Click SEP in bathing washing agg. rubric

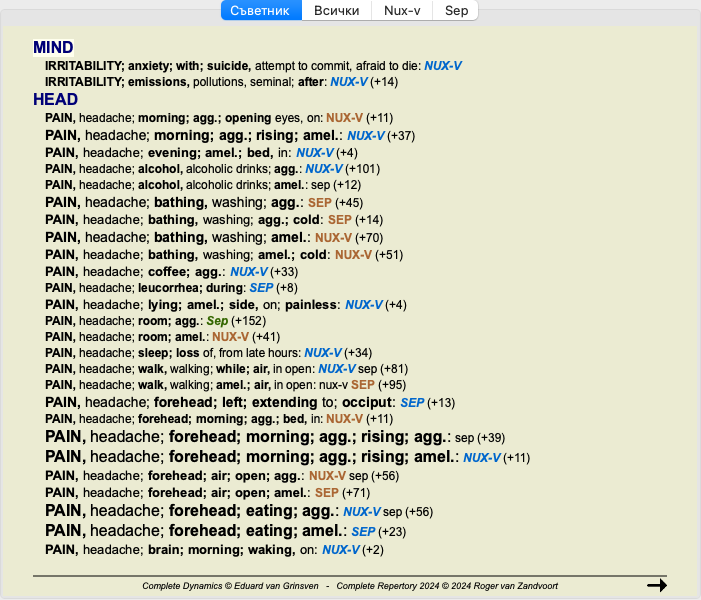click(x=319, y=202)
